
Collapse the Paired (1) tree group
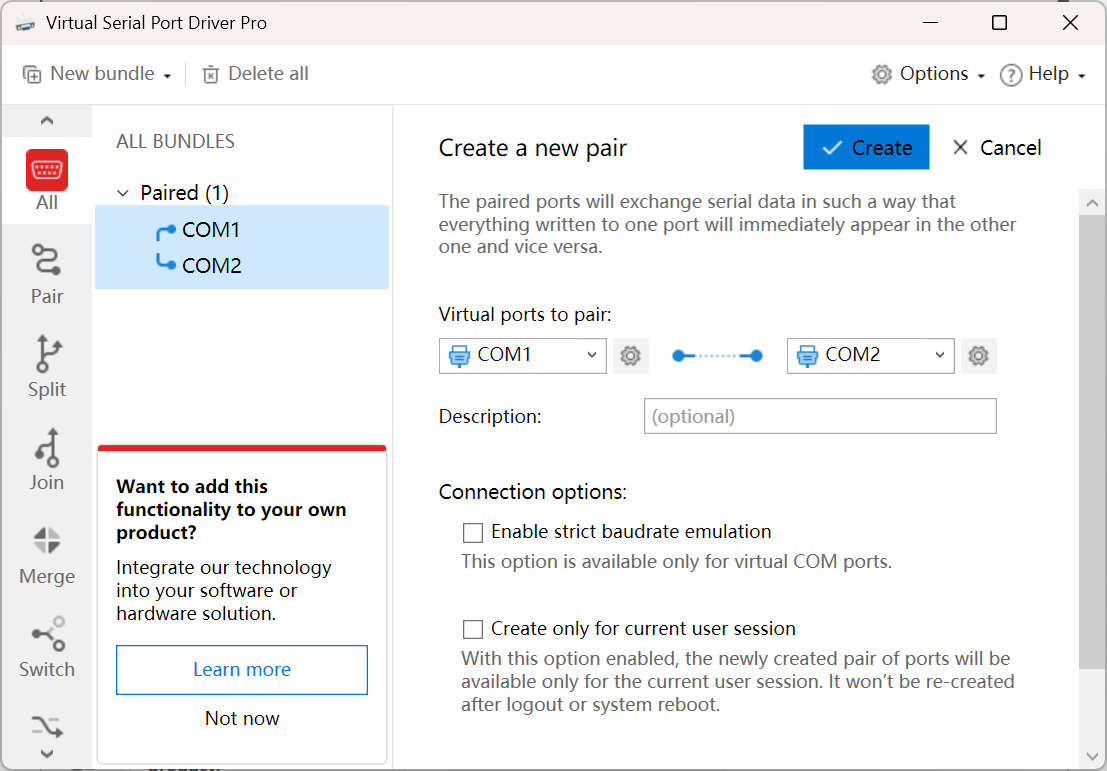tap(123, 193)
